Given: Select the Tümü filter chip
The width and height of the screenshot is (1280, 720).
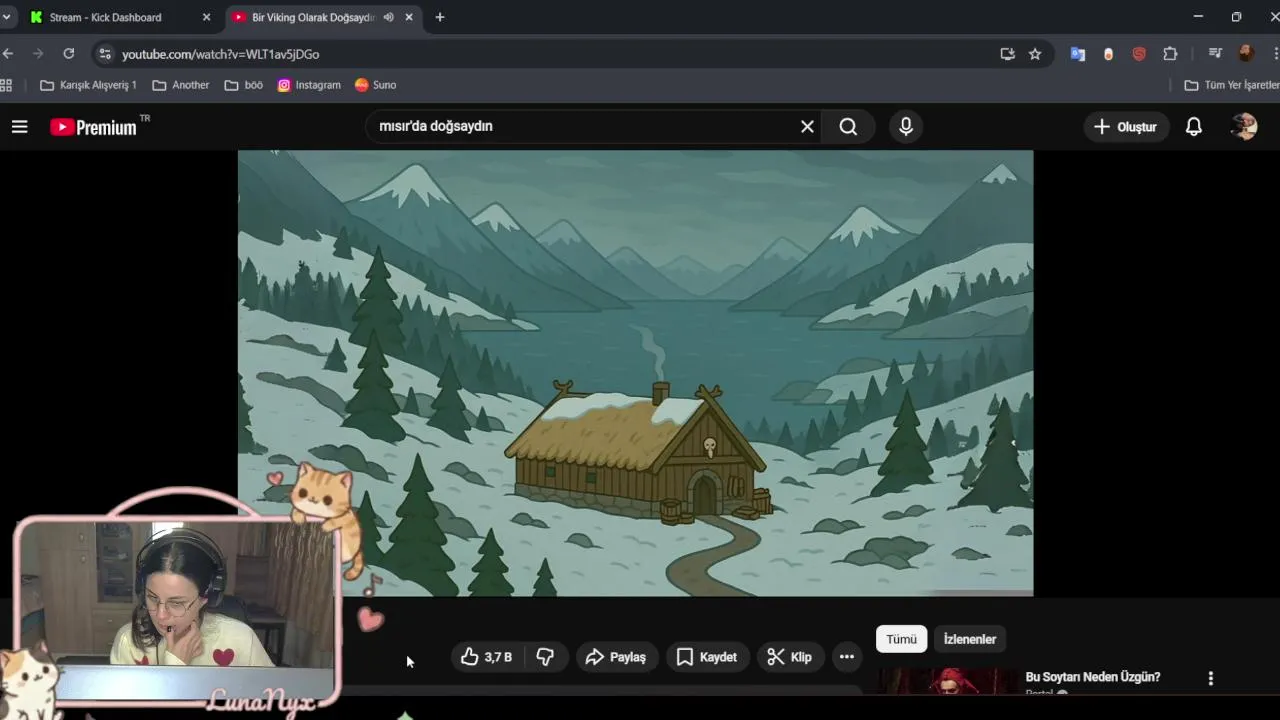Looking at the screenshot, I should [901, 639].
